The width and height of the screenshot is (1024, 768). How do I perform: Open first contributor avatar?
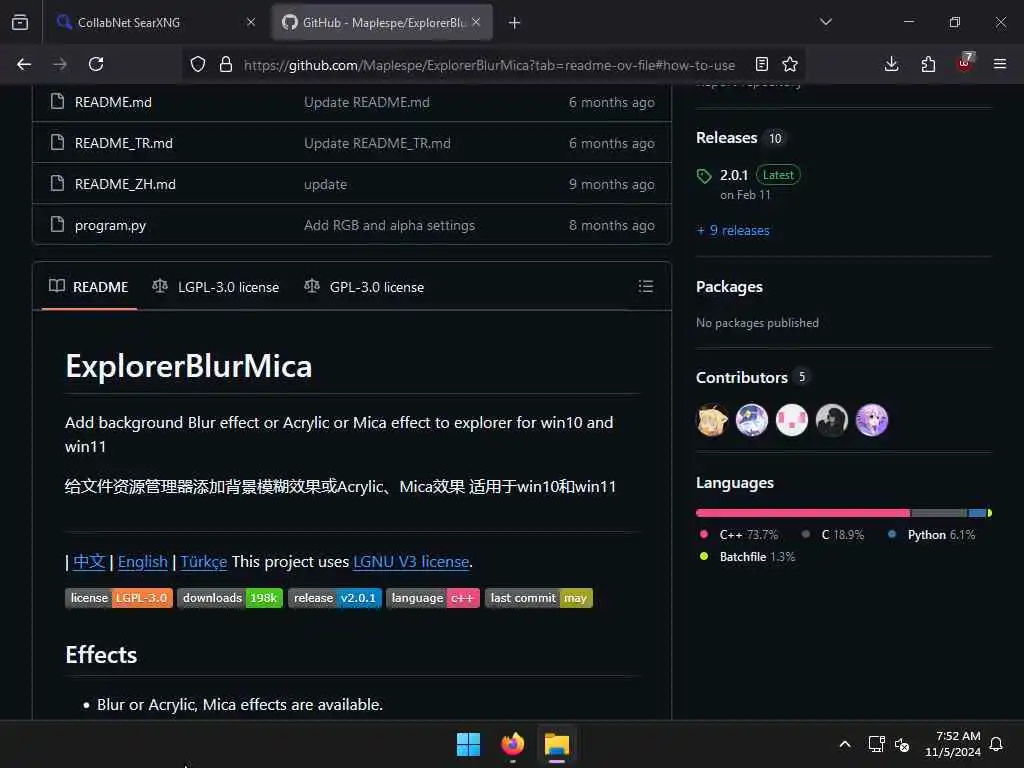712,420
